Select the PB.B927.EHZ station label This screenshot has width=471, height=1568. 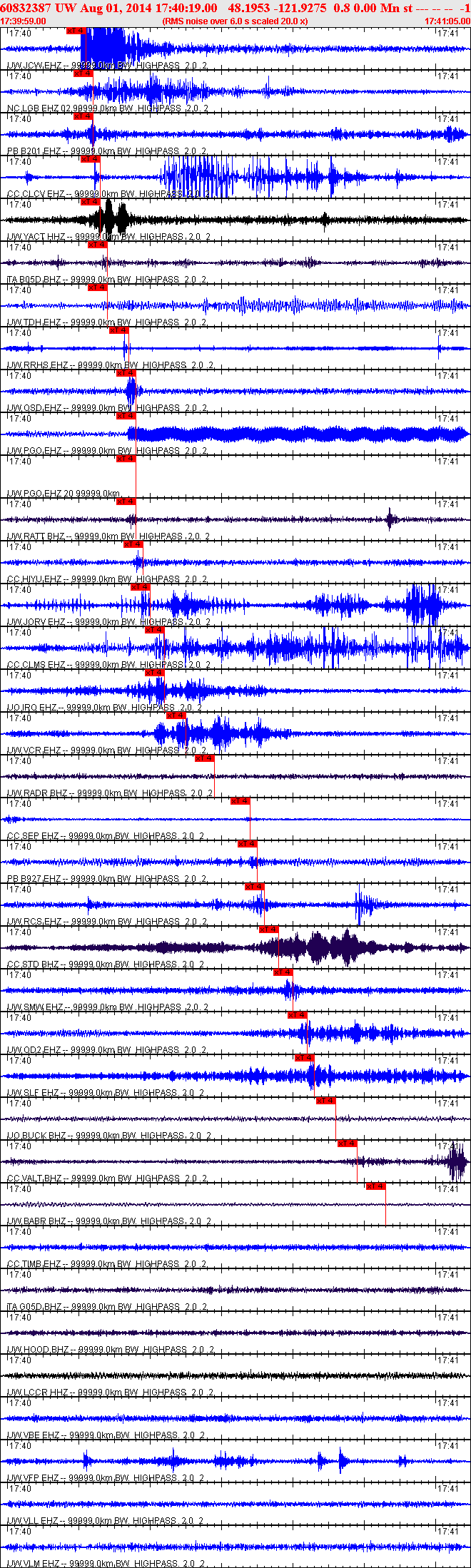pos(107,879)
